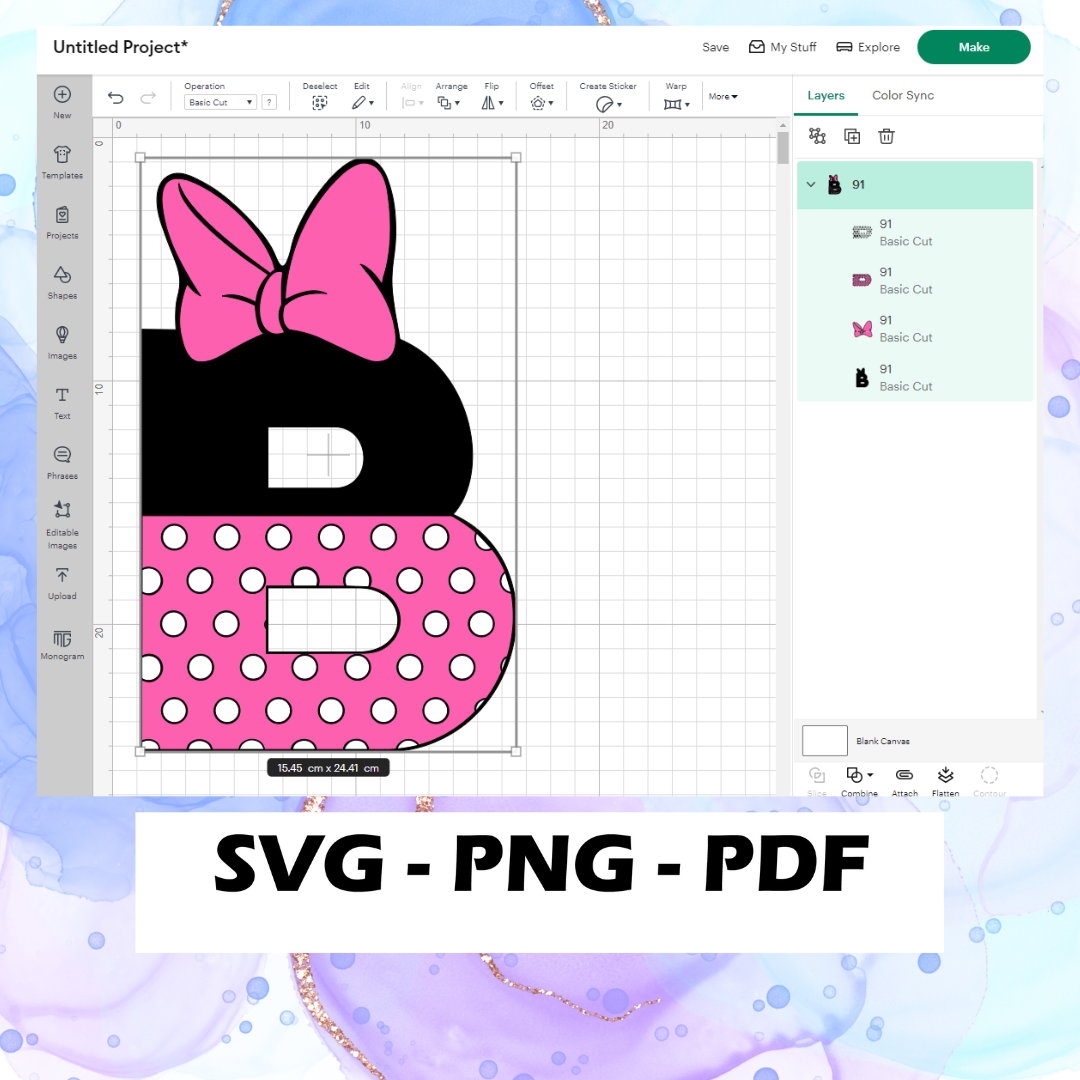Open Projects in the left sidebar

click(x=62, y=222)
